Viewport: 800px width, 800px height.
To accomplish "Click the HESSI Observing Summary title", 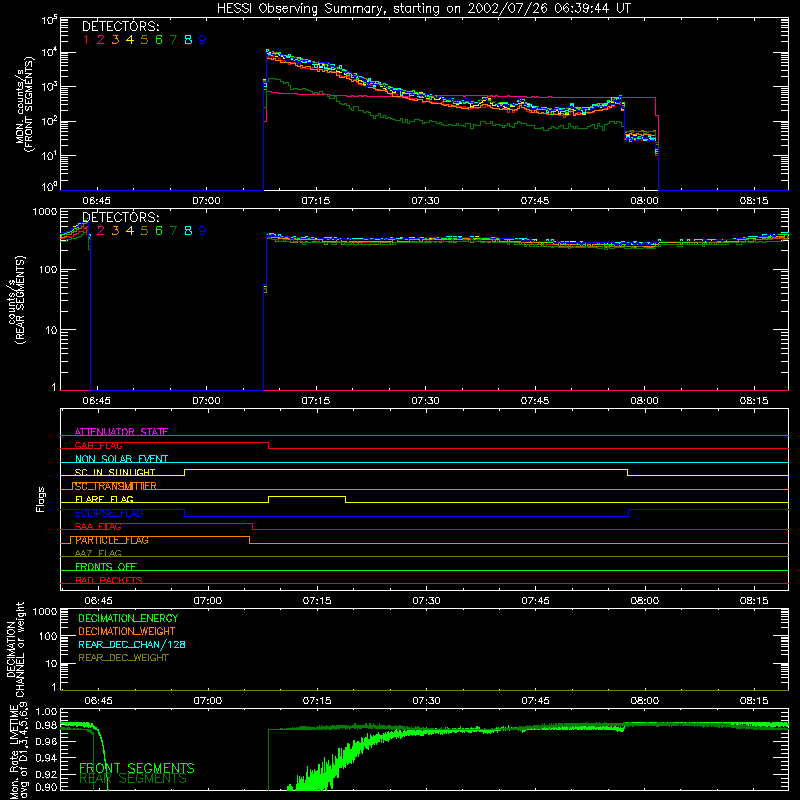I will point(423,9).
